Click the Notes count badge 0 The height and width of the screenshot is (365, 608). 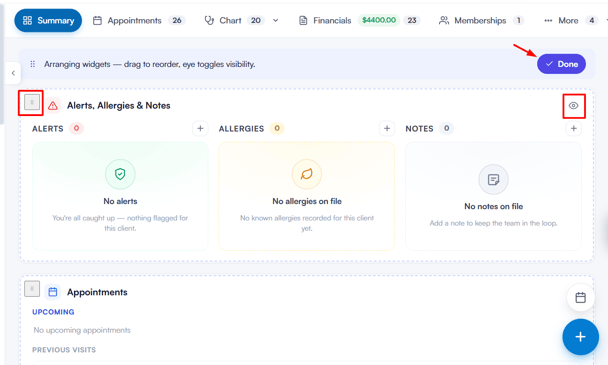(446, 128)
